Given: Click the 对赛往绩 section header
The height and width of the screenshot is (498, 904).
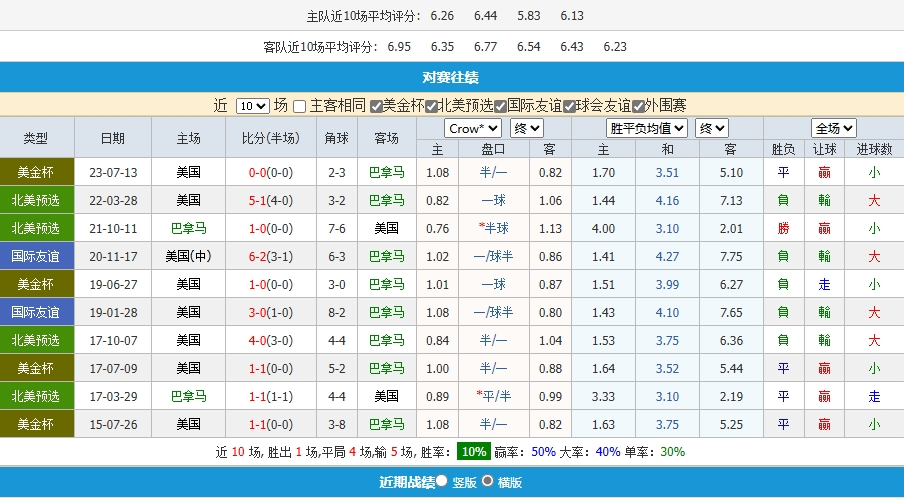Looking at the screenshot, I should point(451,77).
